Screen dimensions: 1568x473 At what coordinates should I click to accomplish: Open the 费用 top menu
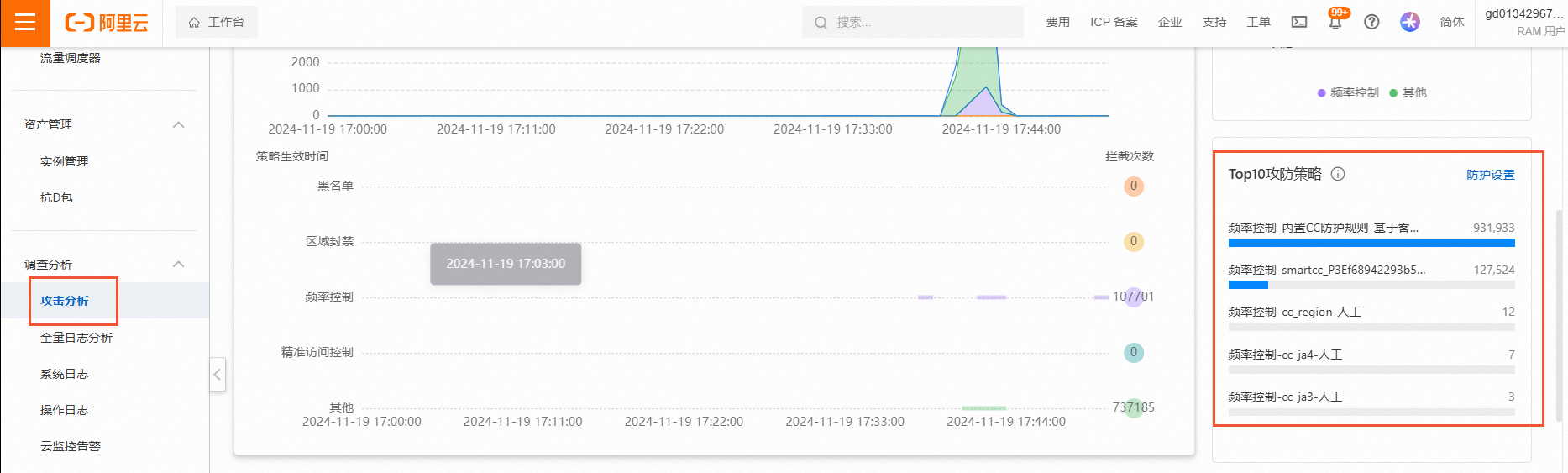(x=1057, y=22)
